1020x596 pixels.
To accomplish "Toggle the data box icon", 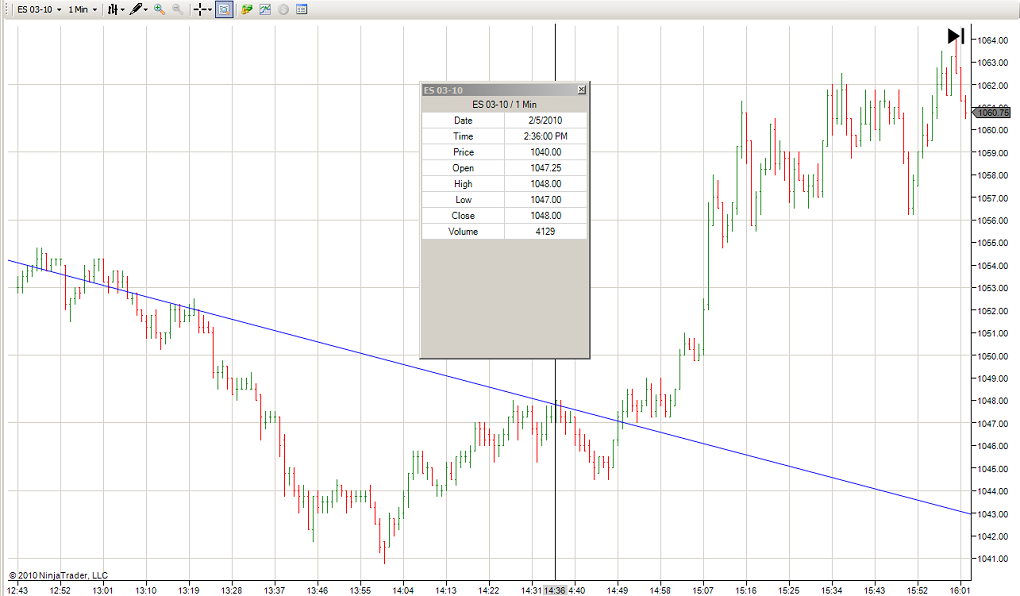I will point(224,10).
